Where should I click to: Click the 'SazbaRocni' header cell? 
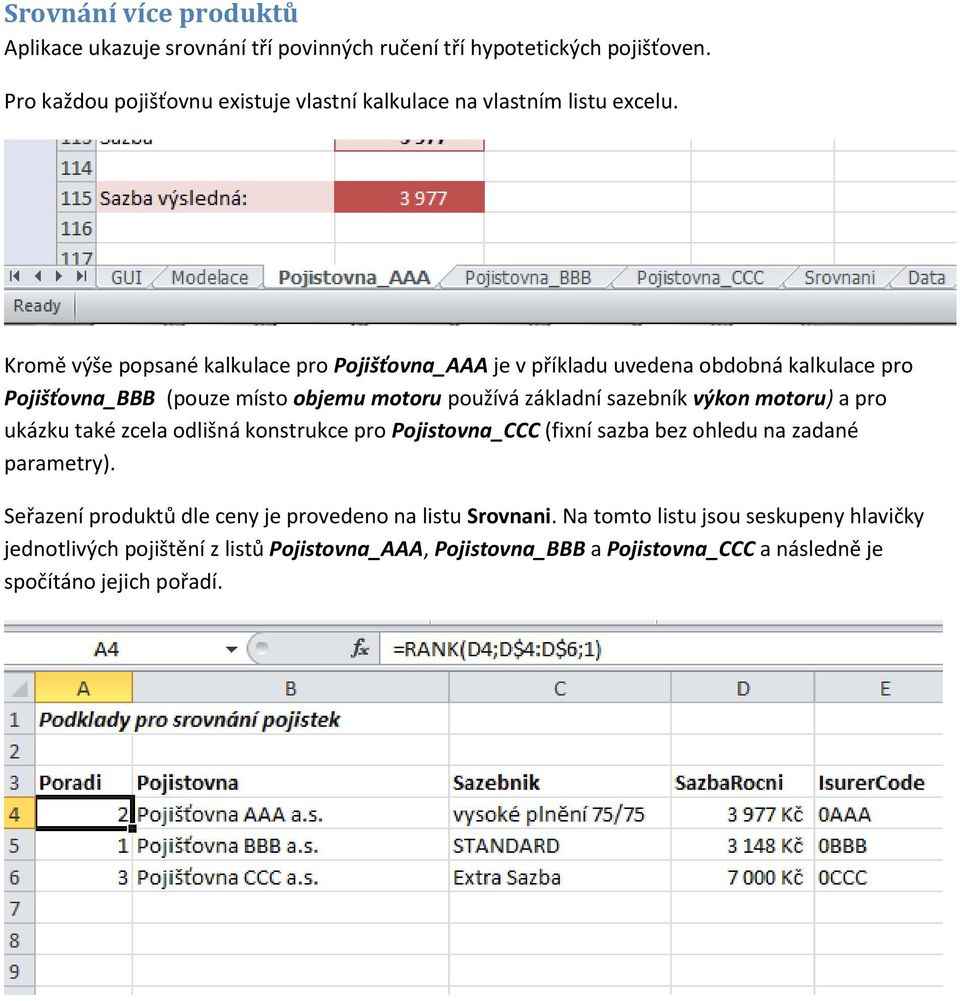[x=743, y=783]
